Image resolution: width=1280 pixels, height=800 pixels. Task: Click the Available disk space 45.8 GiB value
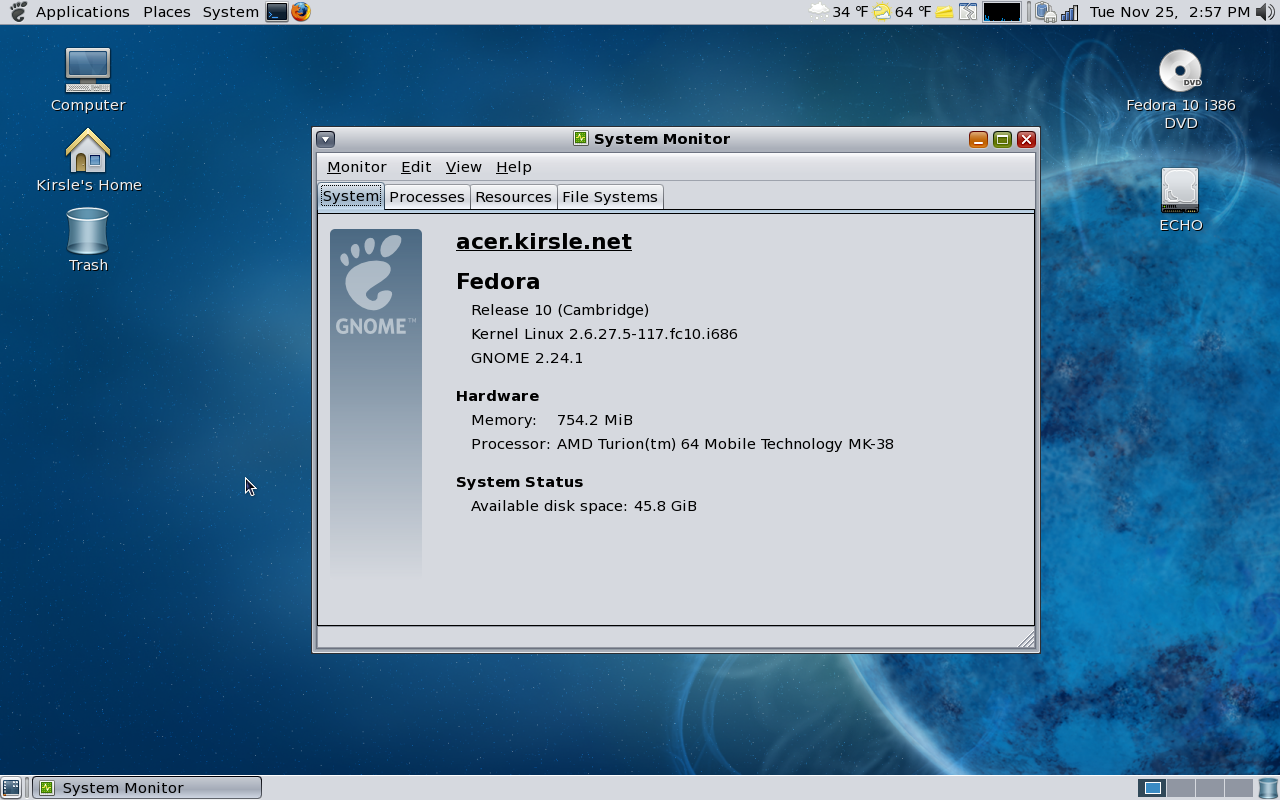coord(665,506)
